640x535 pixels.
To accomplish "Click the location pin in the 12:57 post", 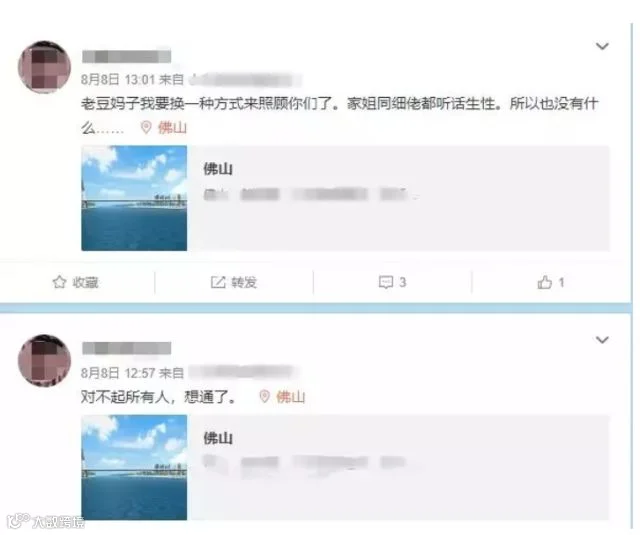I will (264, 396).
